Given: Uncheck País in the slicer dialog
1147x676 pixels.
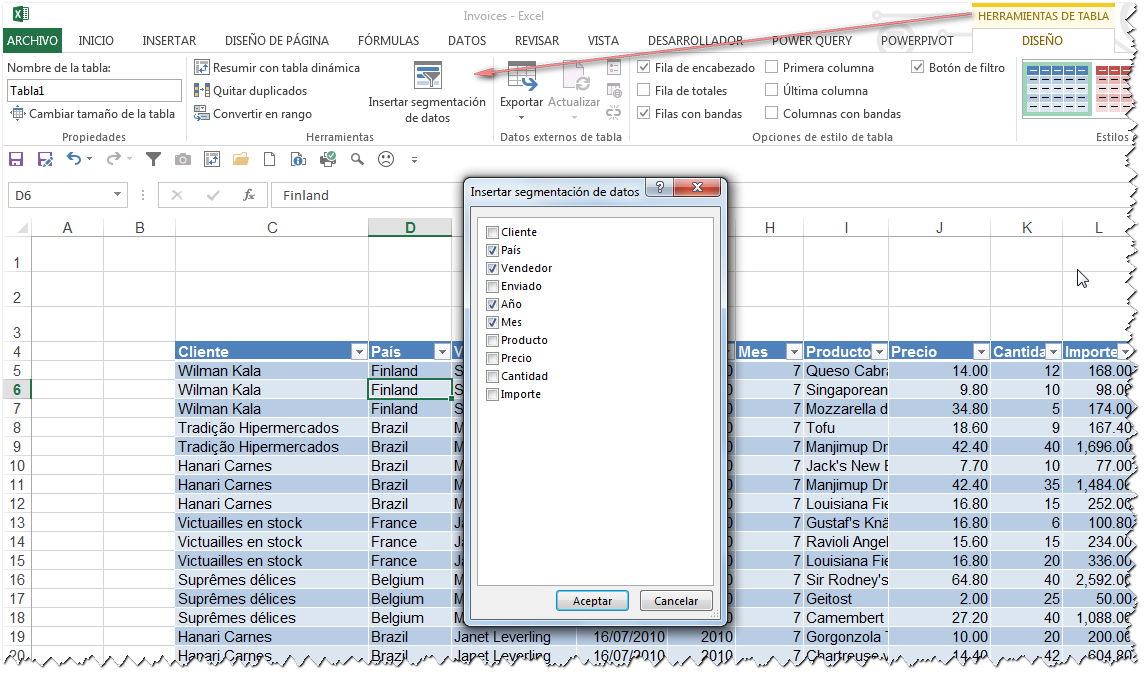Looking at the screenshot, I should (493, 250).
